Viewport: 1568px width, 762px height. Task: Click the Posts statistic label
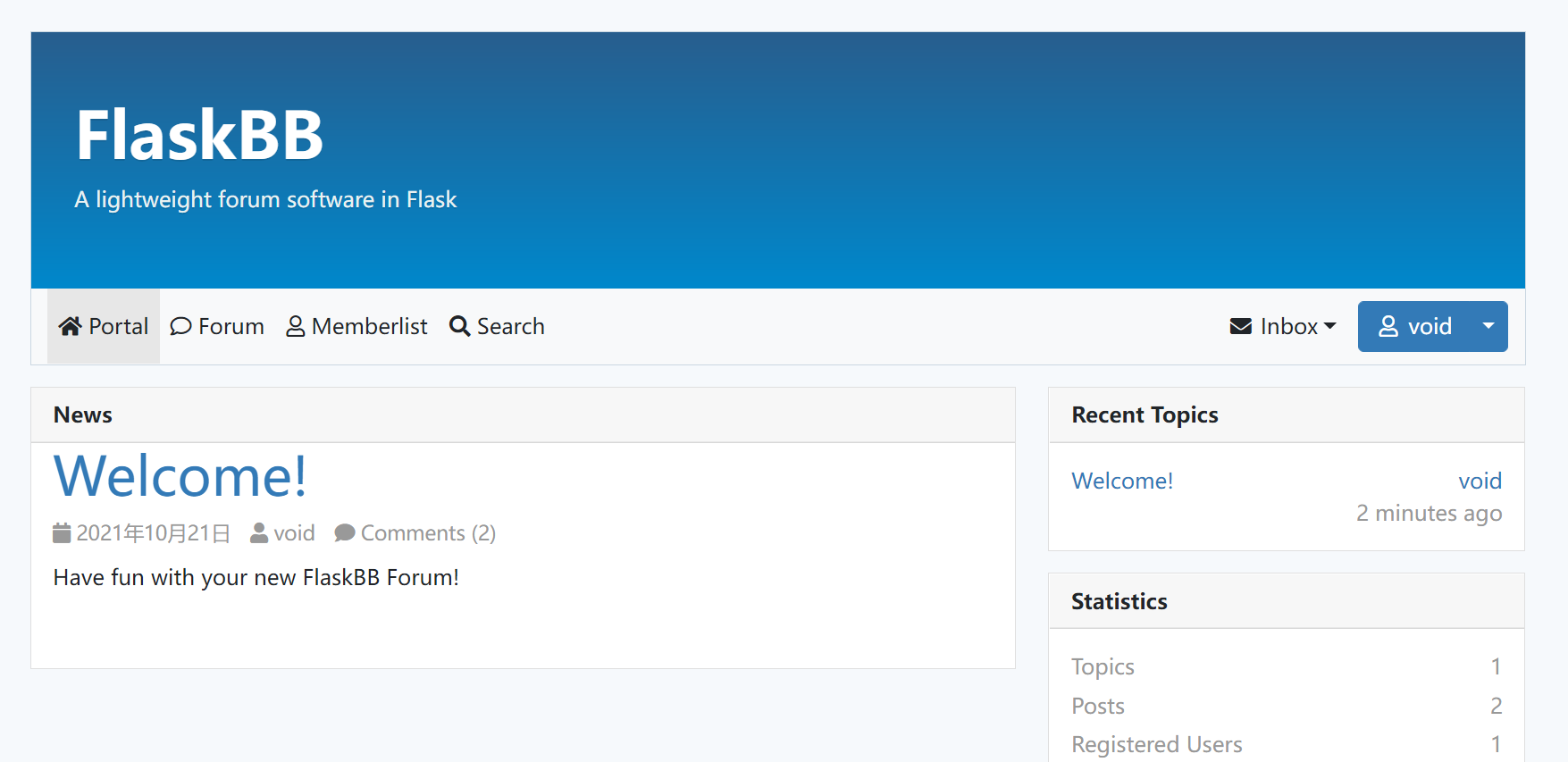coord(1098,706)
